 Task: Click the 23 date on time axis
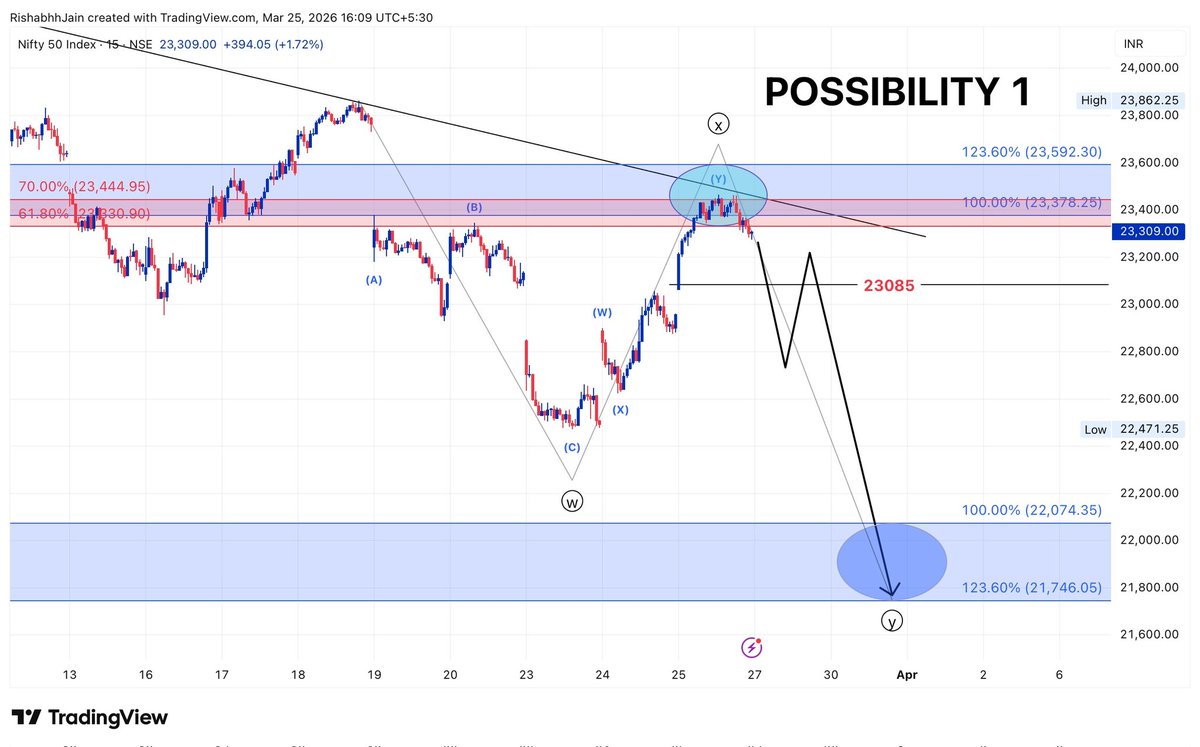click(x=526, y=674)
